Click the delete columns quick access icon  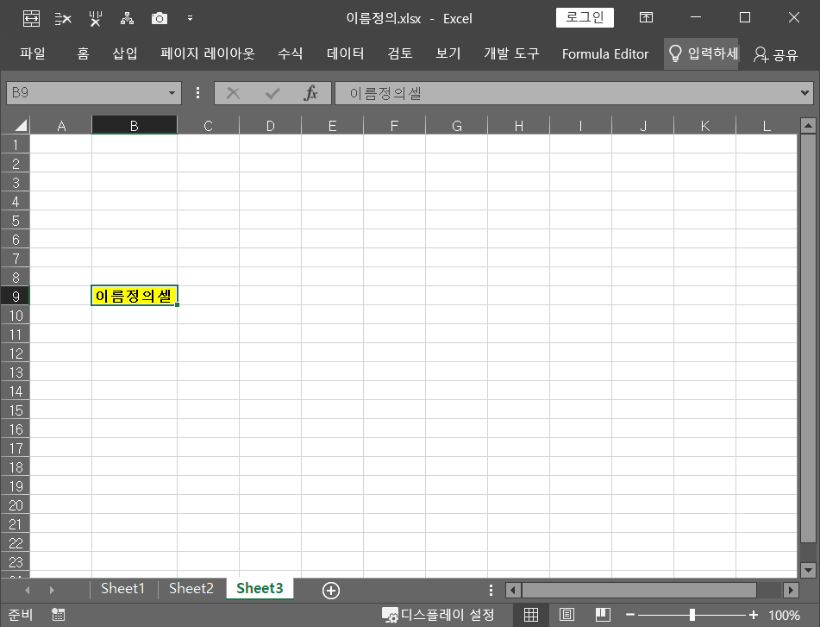point(95,19)
